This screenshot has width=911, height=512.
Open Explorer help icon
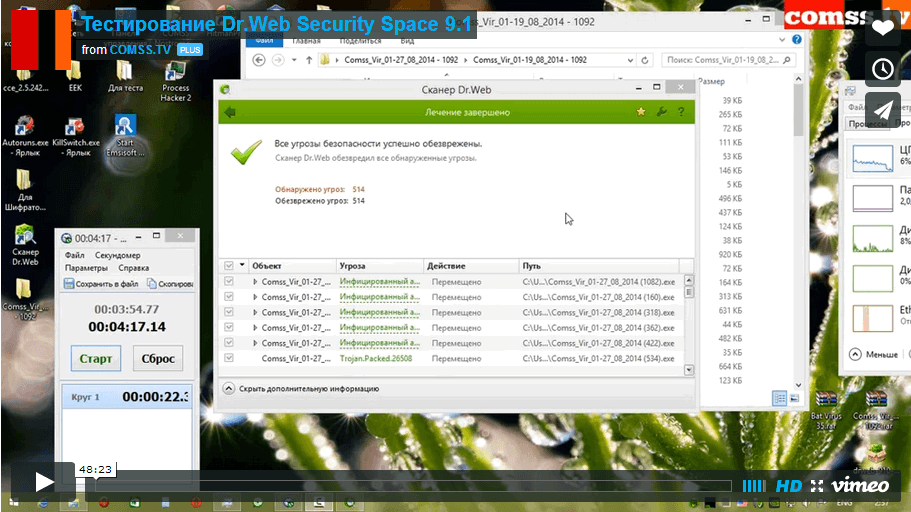click(797, 40)
